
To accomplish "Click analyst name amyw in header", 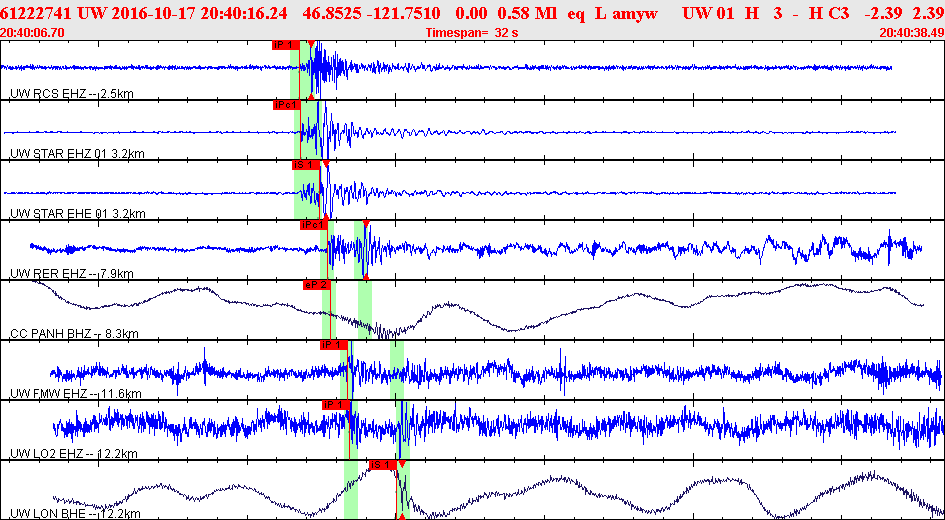I will click(637, 13).
